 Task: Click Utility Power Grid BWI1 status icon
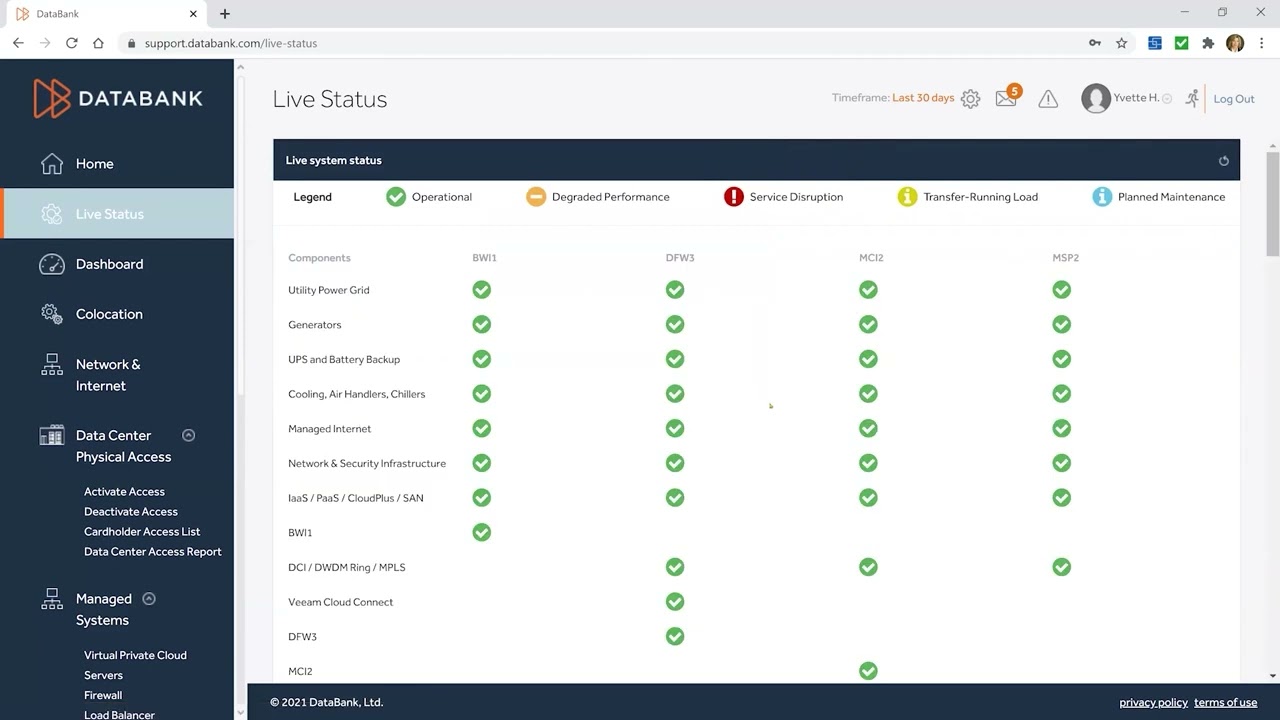pyautogui.click(x=482, y=290)
